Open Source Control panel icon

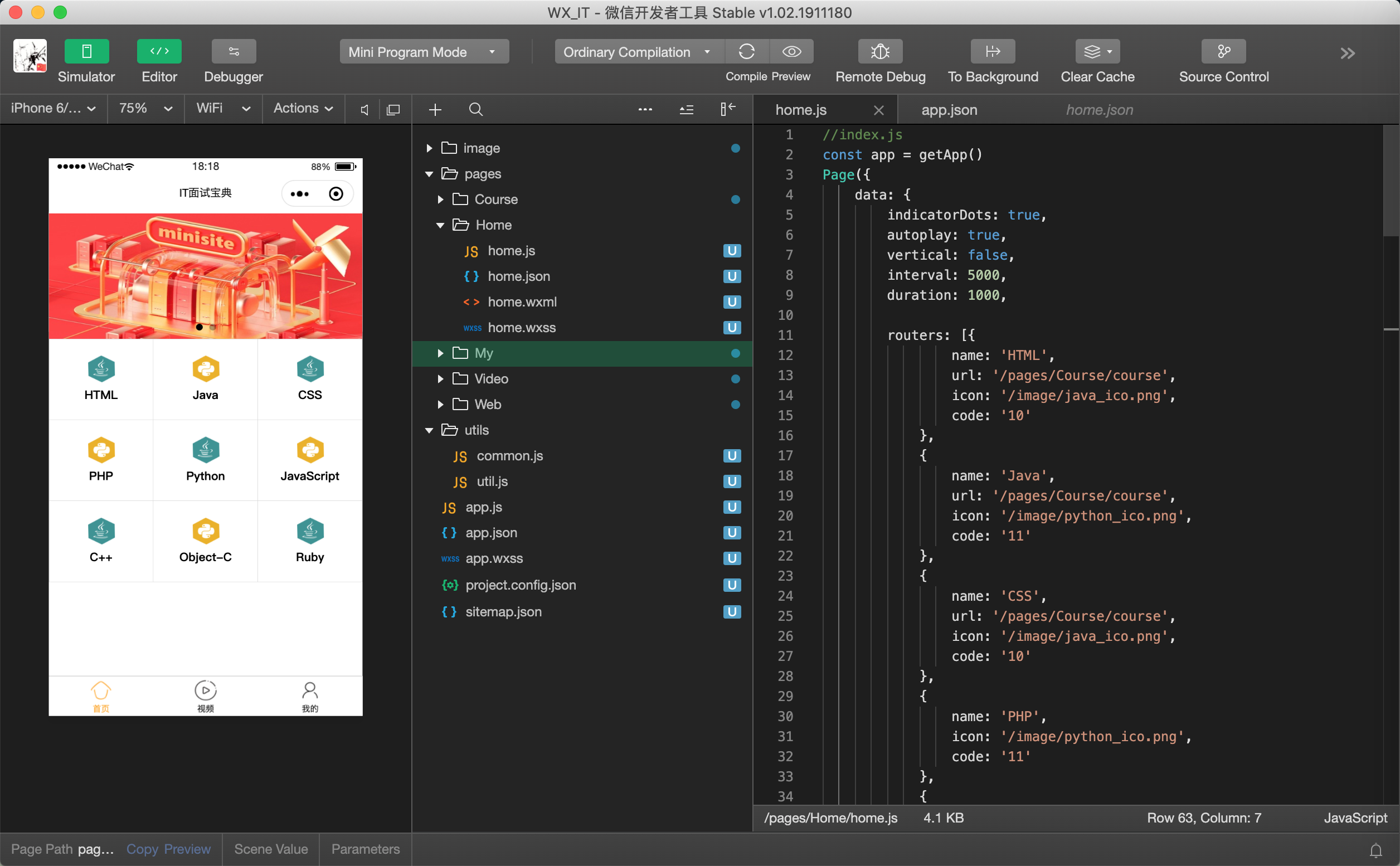(1223, 51)
